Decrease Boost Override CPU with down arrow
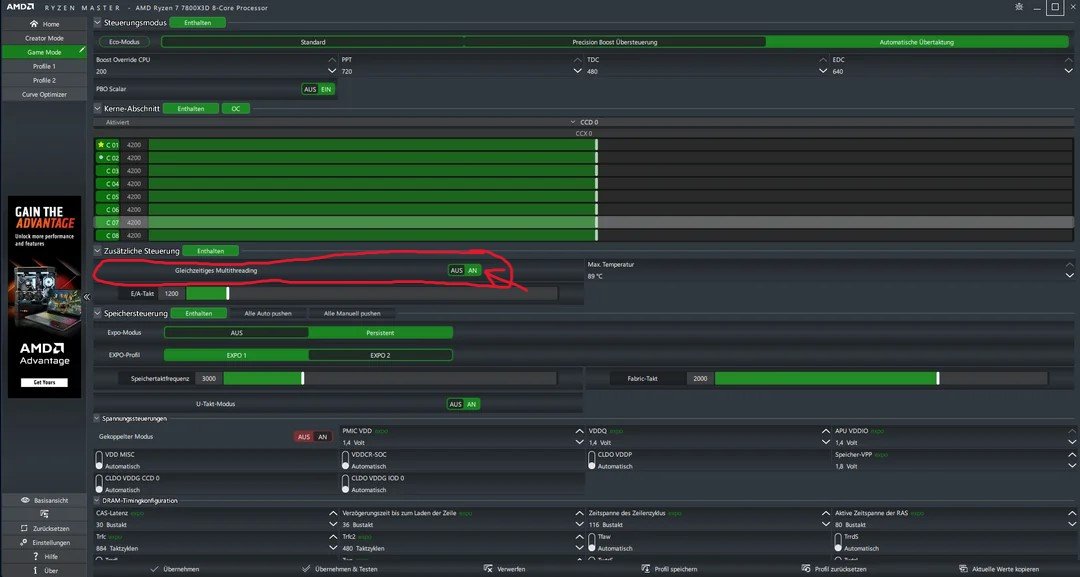The image size is (1080, 577). coord(332,71)
